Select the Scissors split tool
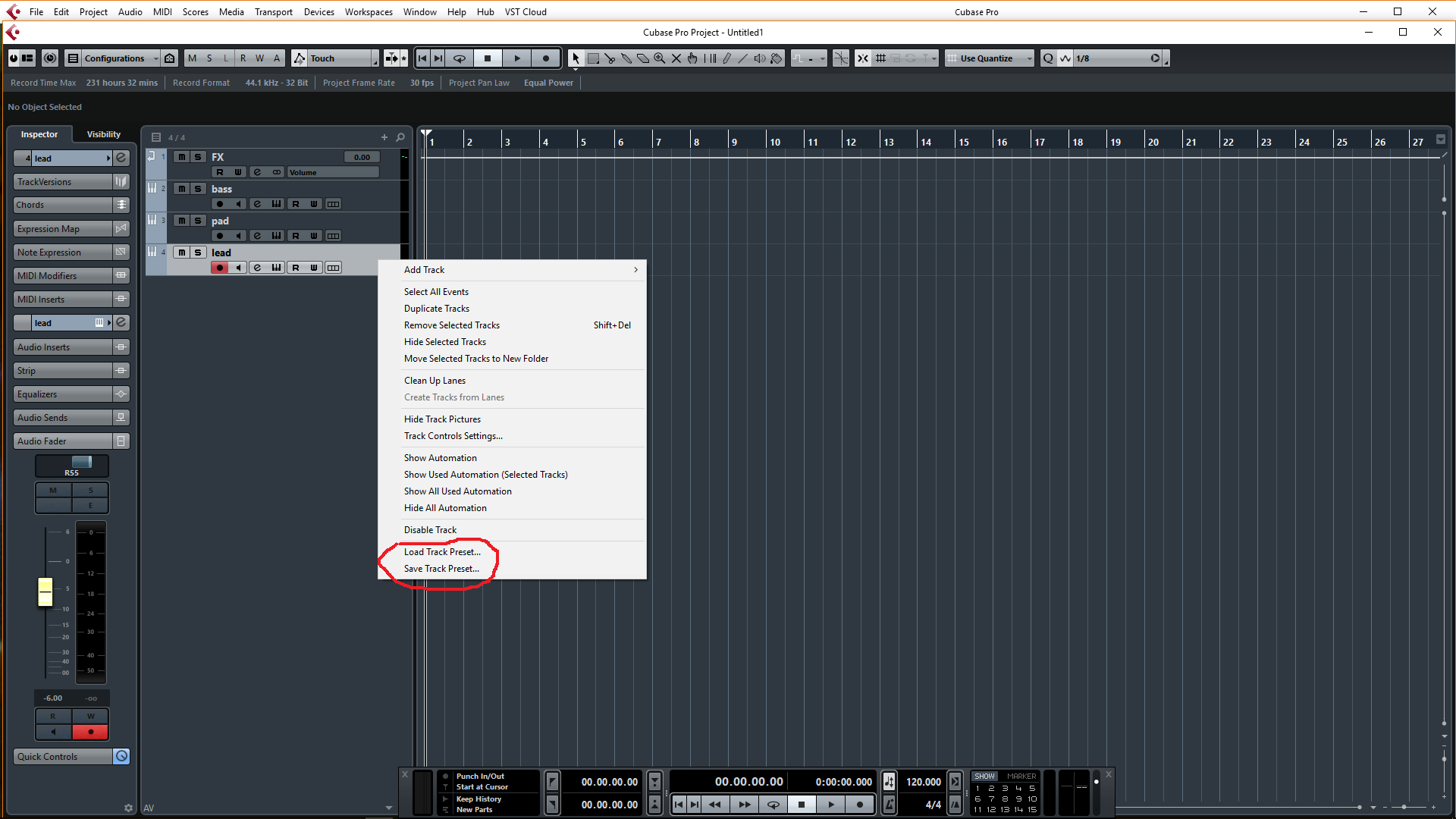The height and width of the screenshot is (819, 1456). [x=610, y=58]
